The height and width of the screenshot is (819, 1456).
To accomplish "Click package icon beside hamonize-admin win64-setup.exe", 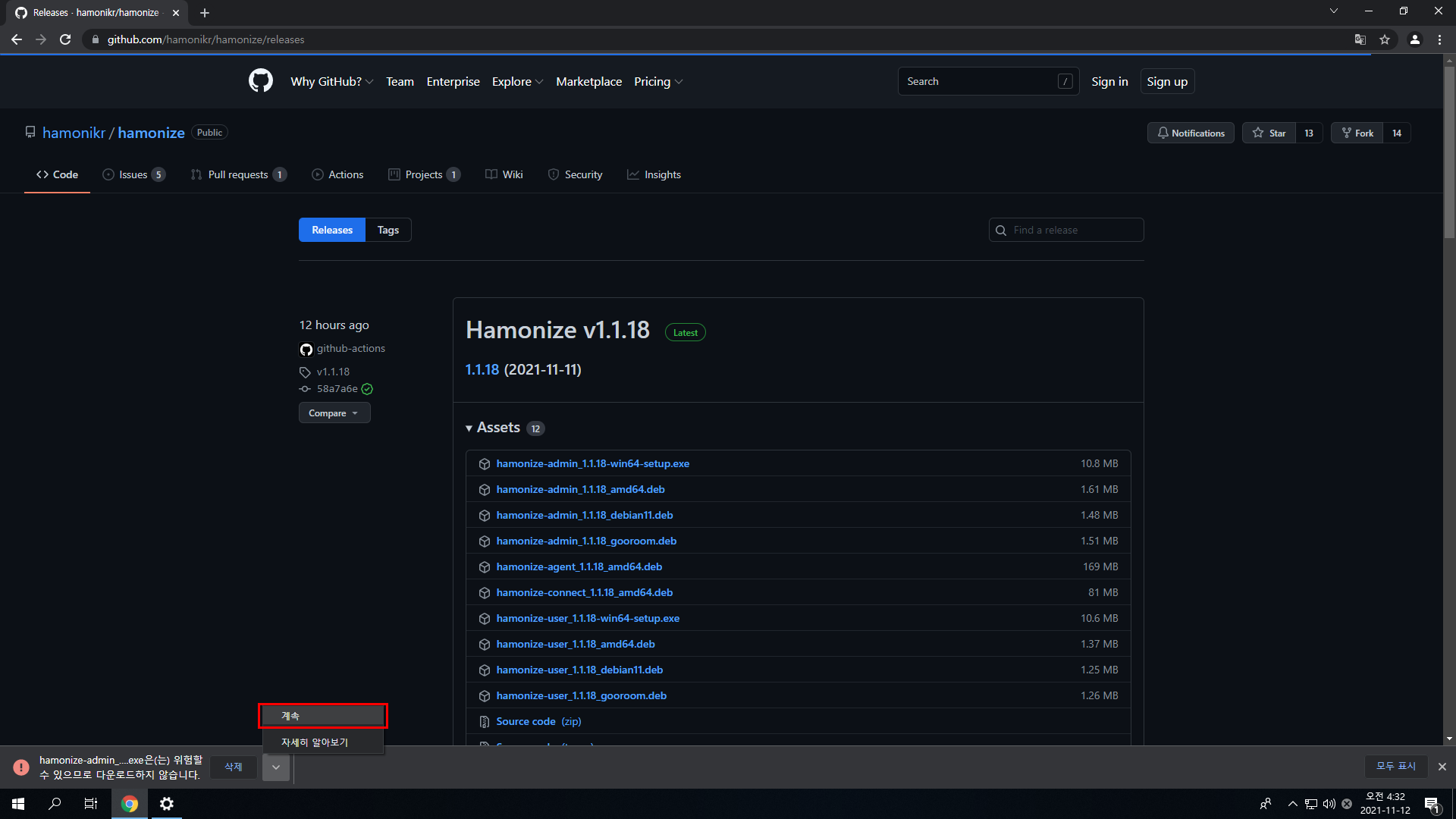I will [x=485, y=464].
